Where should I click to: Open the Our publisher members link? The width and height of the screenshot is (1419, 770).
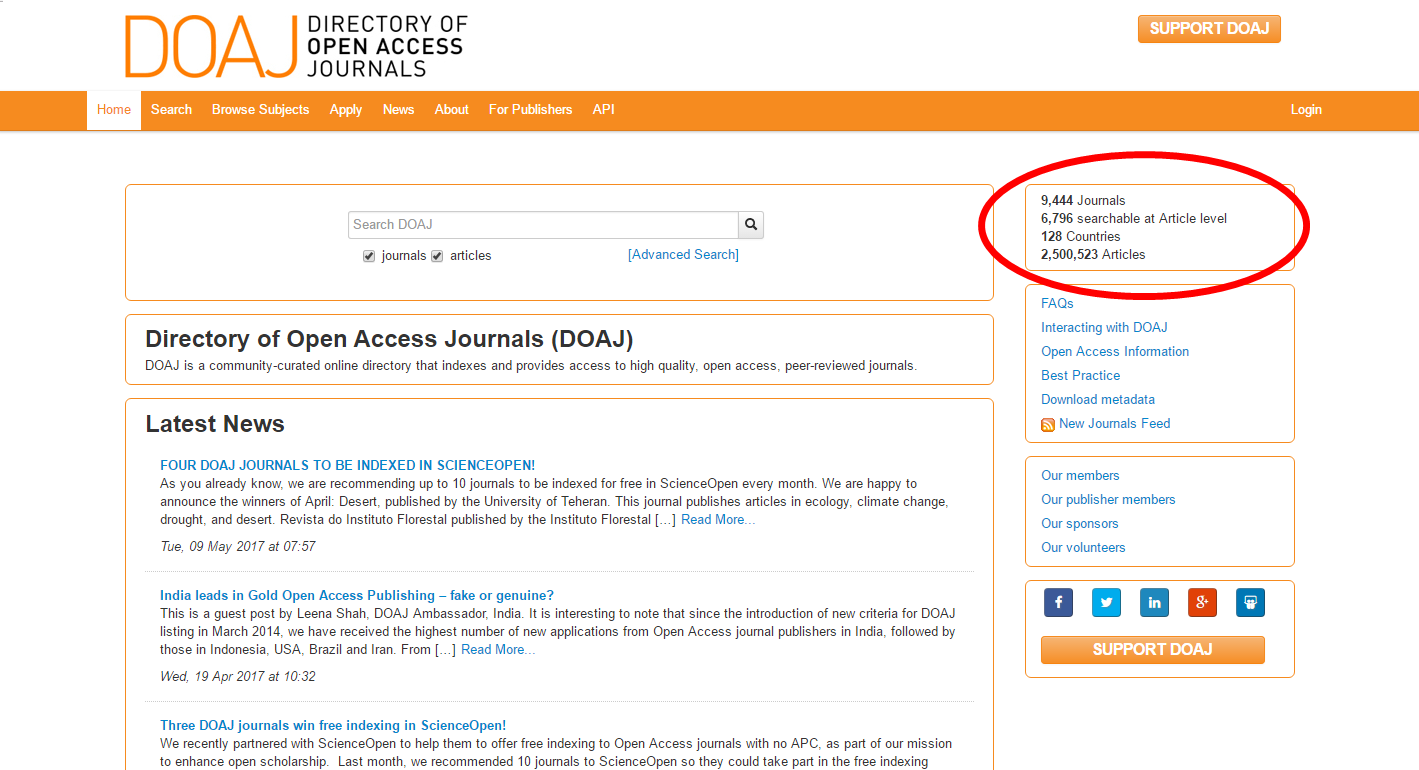pyautogui.click(x=1108, y=499)
